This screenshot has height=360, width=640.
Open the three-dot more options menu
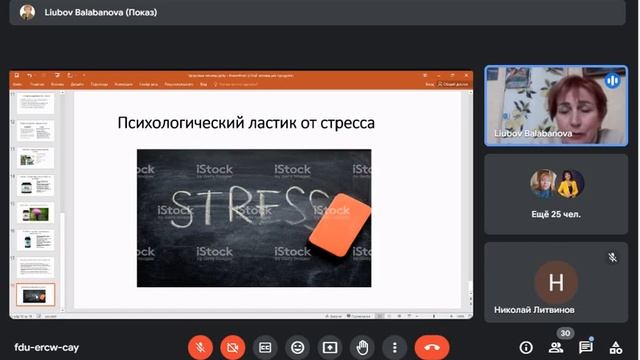tap(394, 347)
